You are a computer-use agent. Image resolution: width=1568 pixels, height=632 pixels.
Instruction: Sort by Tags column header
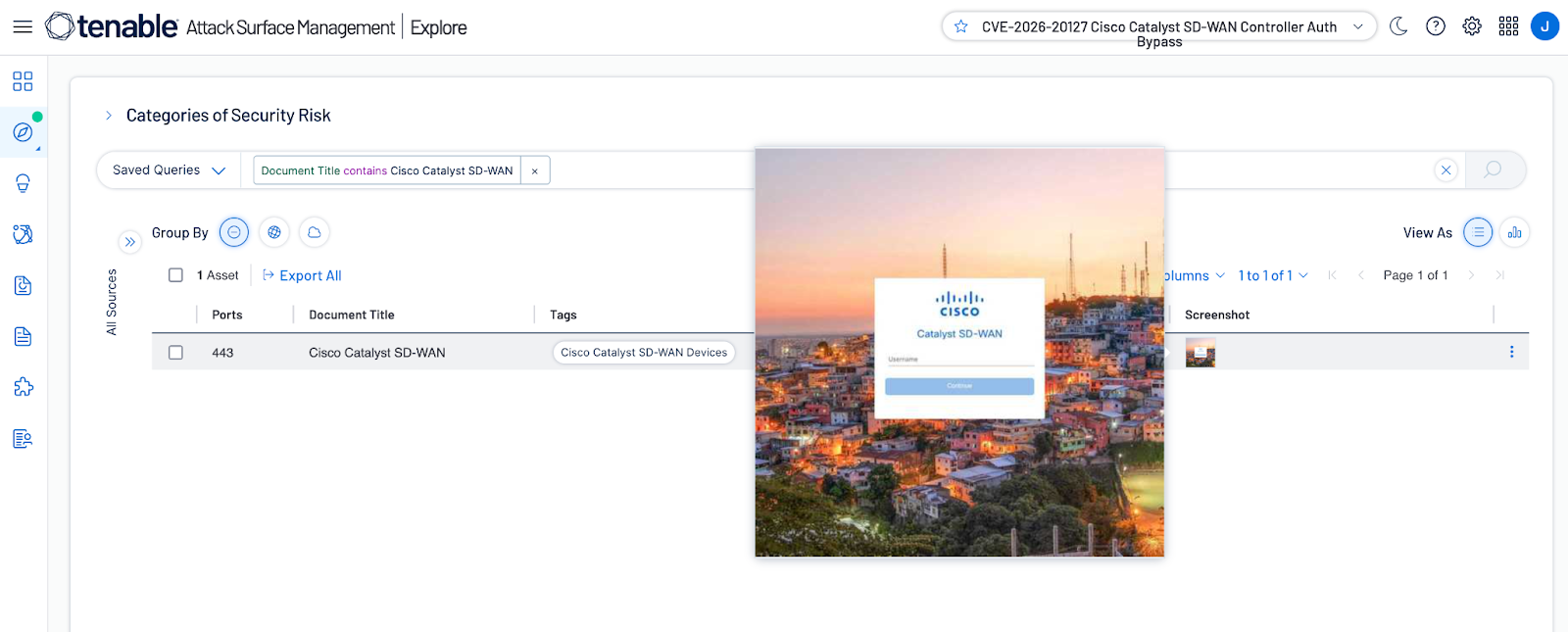(563, 315)
